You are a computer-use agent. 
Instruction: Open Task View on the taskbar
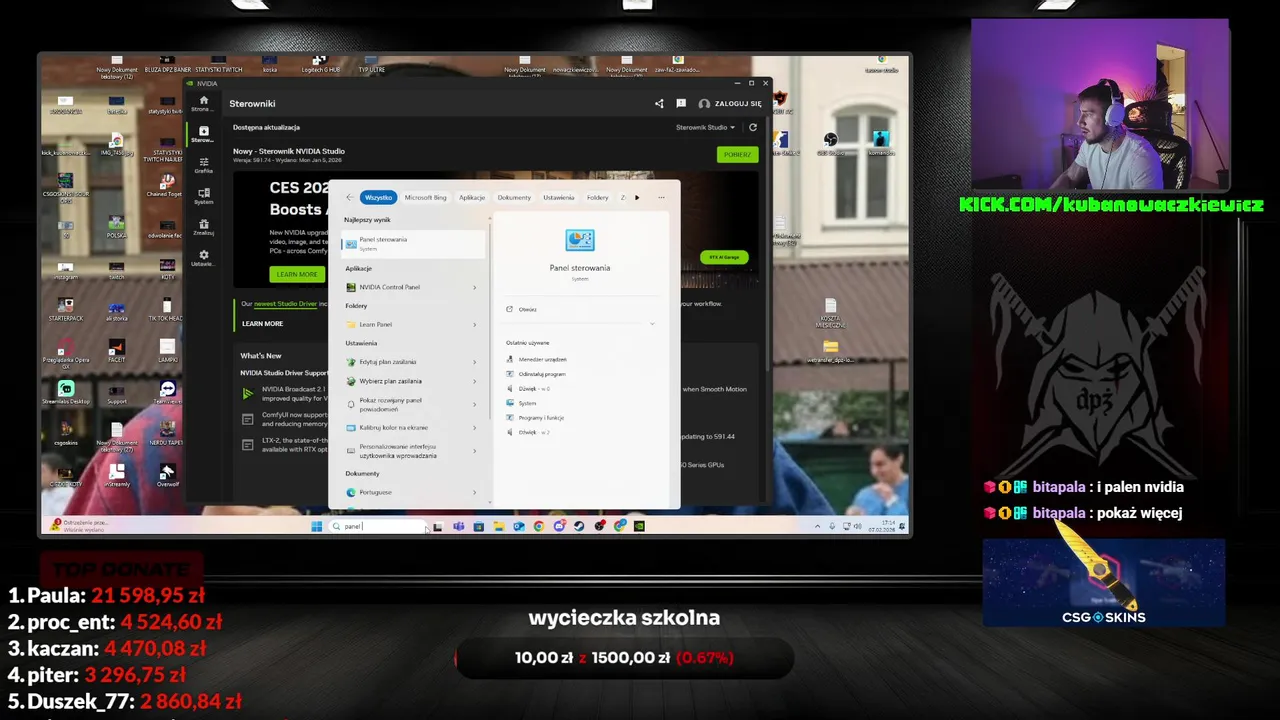(438, 526)
